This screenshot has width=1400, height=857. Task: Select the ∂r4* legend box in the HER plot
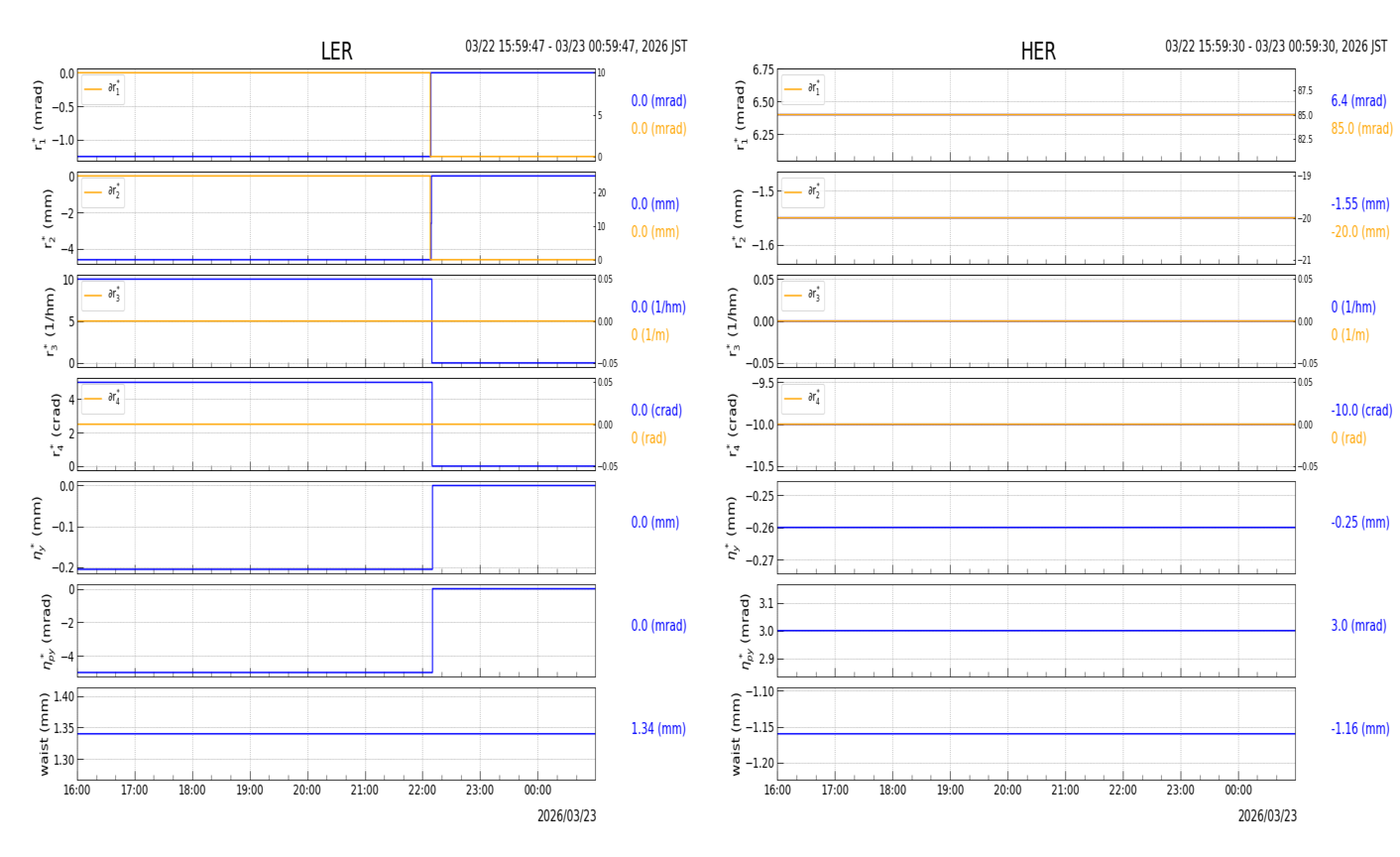click(803, 399)
